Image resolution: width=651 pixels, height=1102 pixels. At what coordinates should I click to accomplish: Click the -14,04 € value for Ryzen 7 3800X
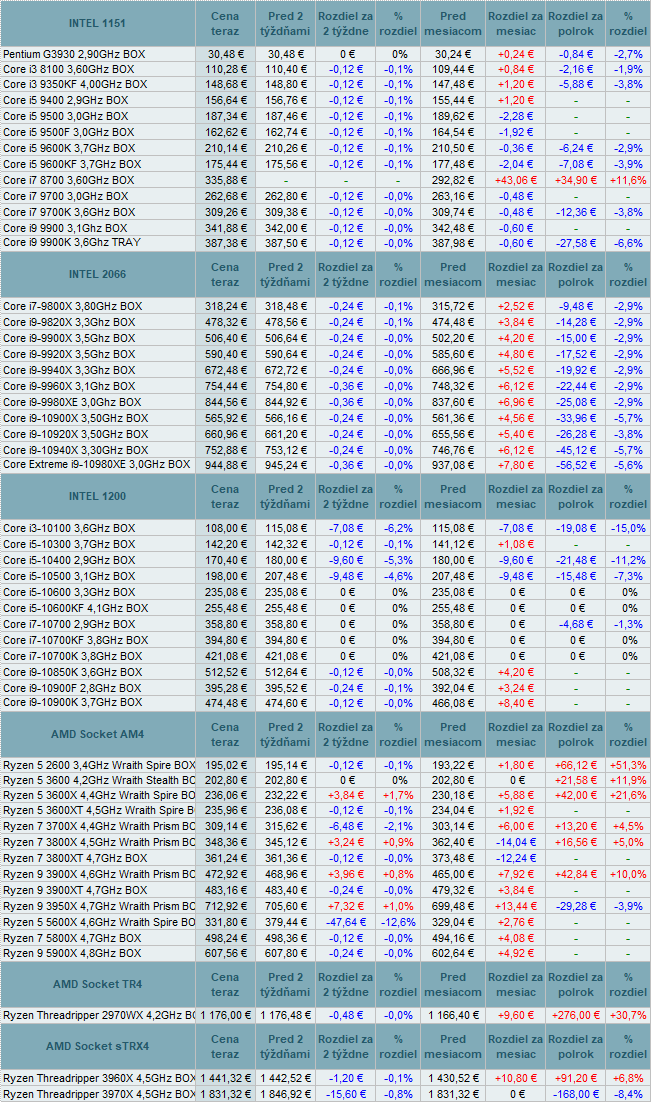[516, 842]
